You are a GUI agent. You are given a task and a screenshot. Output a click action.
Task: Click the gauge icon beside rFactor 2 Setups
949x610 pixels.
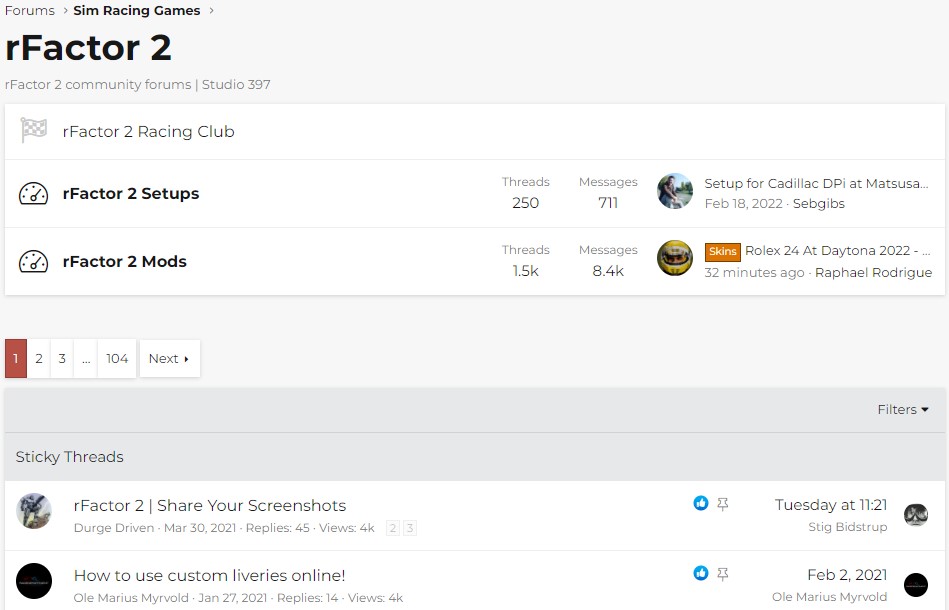coord(33,194)
